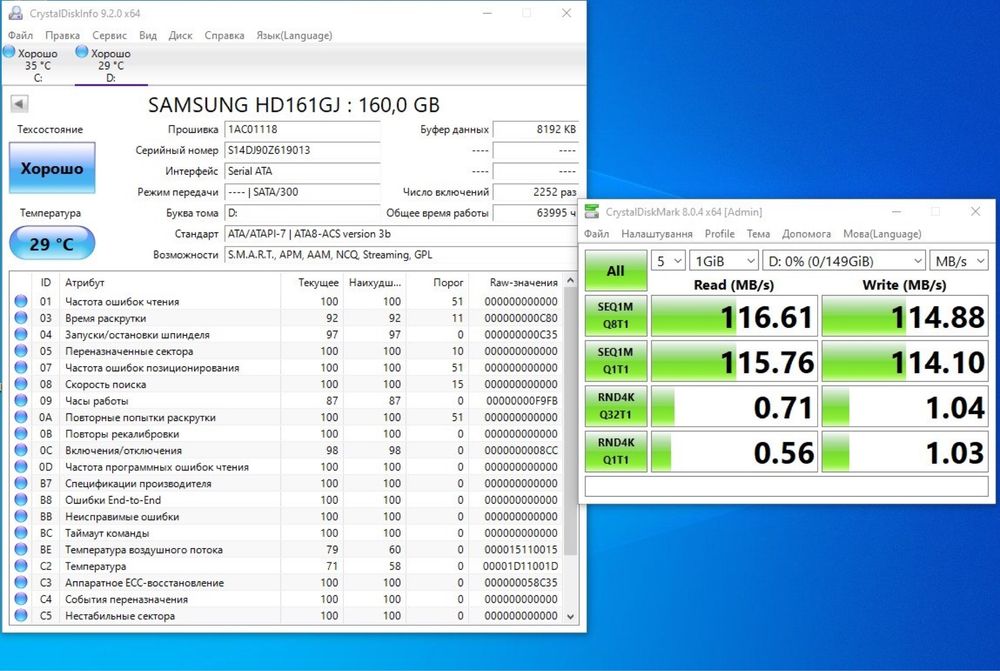
Task: Open the D: 0% drive selection dropdown
Action: pos(844,261)
